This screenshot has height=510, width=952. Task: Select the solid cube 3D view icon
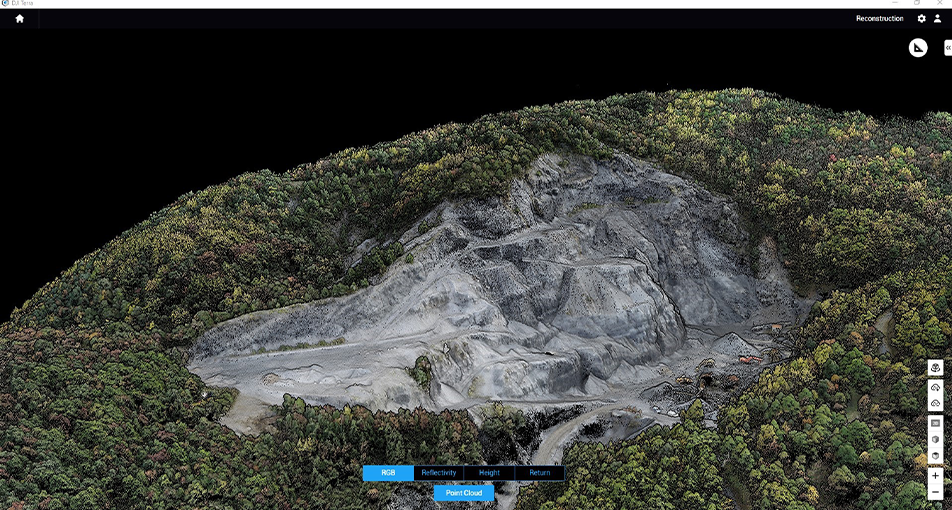pos(935,440)
